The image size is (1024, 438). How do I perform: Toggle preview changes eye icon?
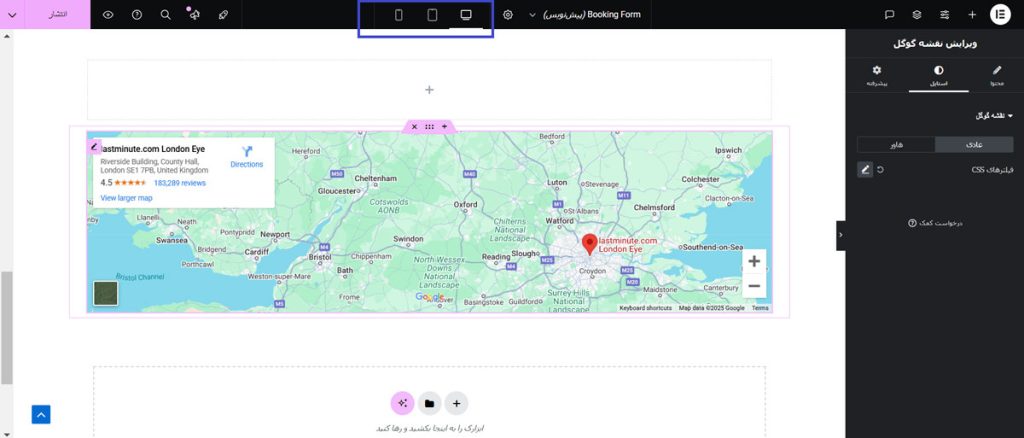(x=108, y=15)
